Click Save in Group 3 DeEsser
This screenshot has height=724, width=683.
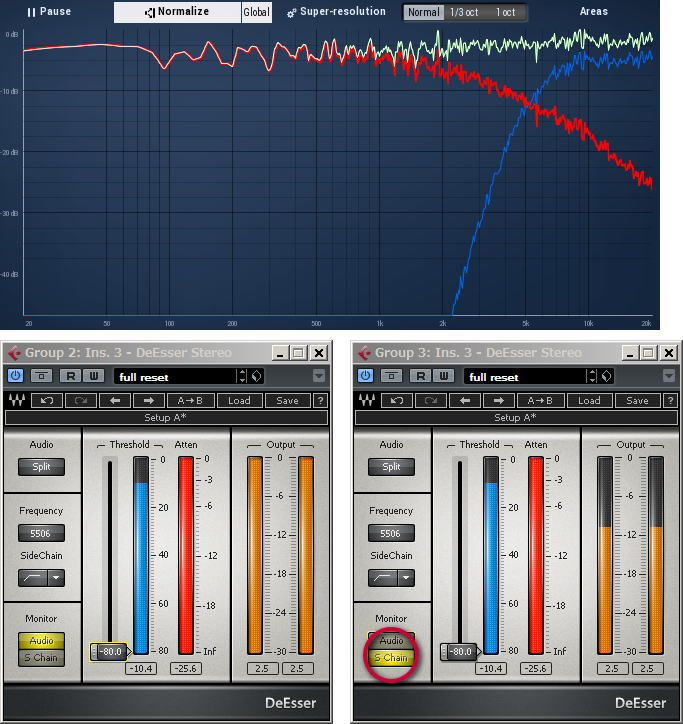tap(637, 401)
